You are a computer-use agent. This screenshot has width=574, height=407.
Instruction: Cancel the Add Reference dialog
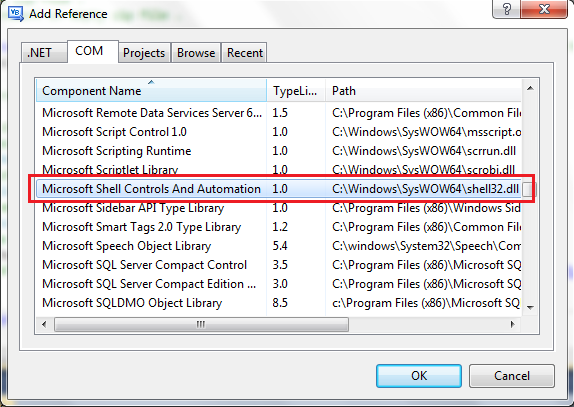click(x=512, y=376)
